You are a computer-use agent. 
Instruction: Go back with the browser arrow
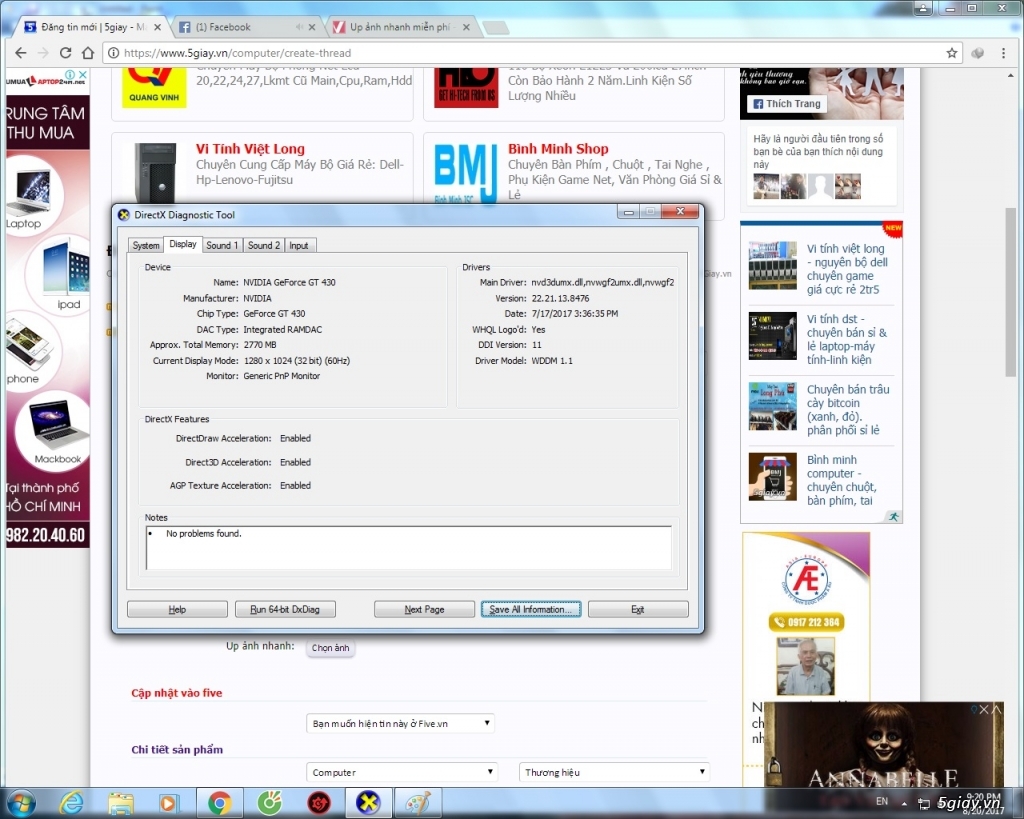(21, 53)
